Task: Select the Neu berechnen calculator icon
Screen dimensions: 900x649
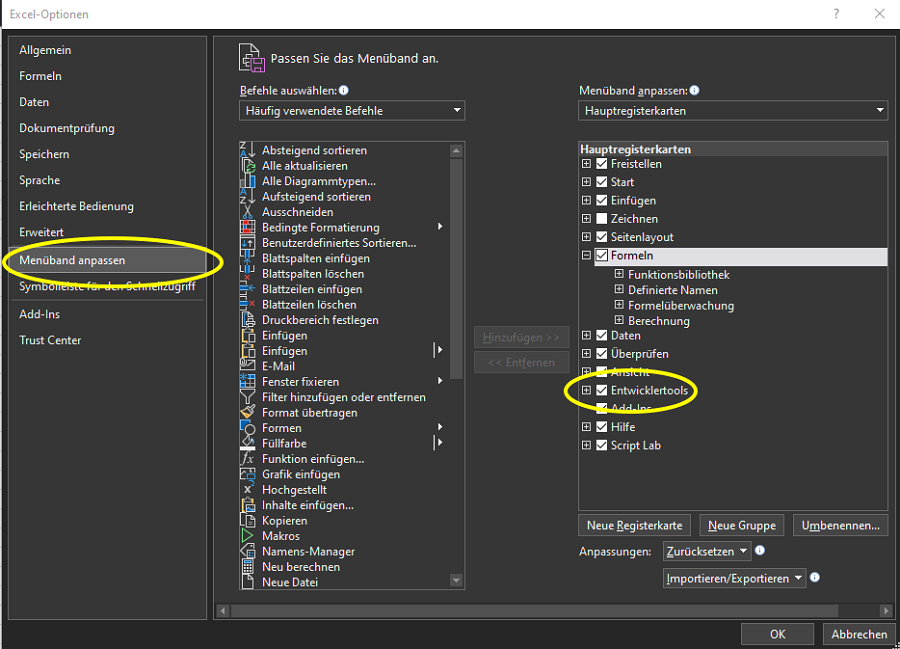Action: coord(247,567)
